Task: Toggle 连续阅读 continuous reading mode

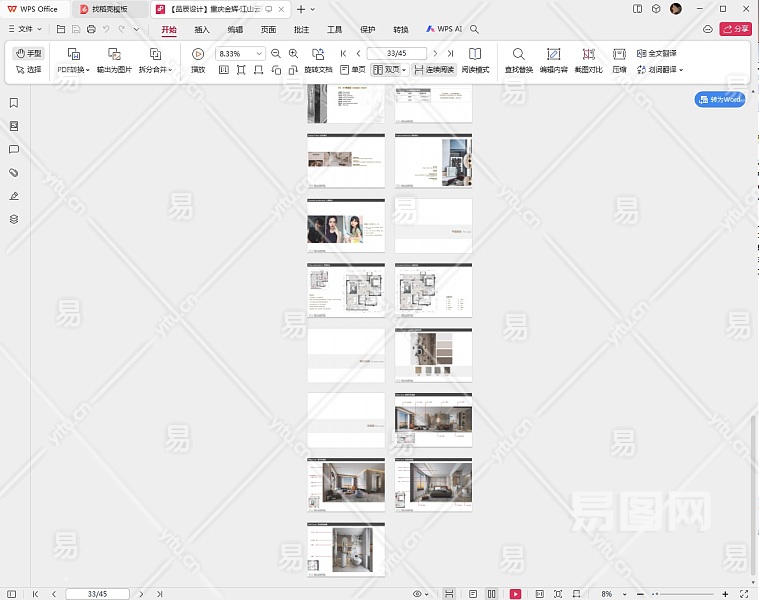Action: [434, 70]
